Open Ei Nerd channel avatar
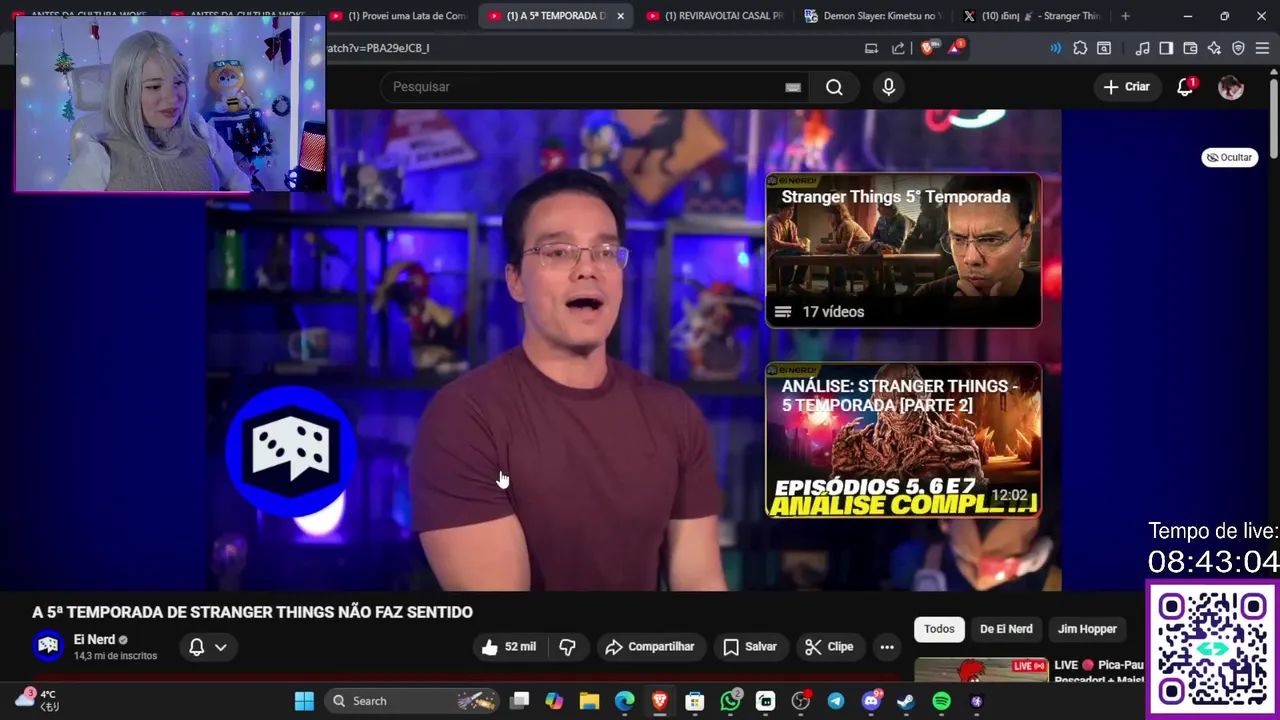This screenshot has width=1280, height=720. tap(48, 646)
